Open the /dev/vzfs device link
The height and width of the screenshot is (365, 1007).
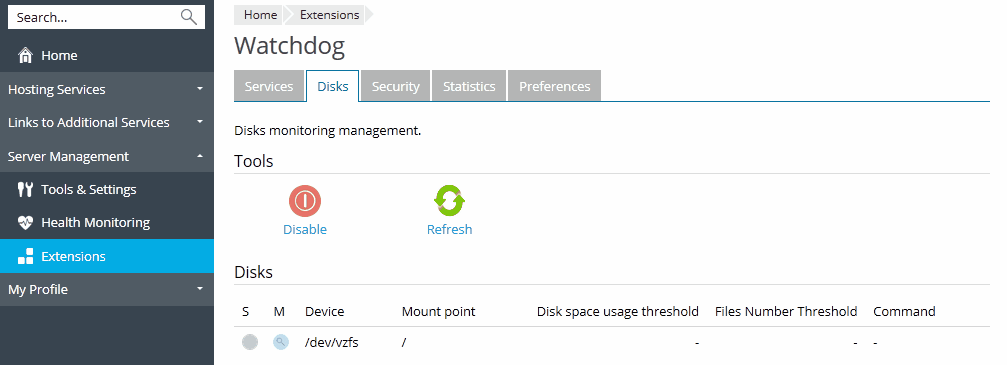331,343
